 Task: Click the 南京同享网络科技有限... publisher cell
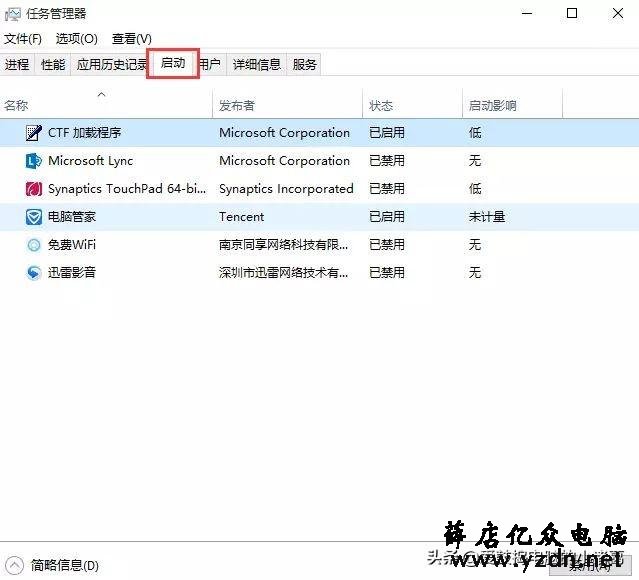tap(284, 245)
